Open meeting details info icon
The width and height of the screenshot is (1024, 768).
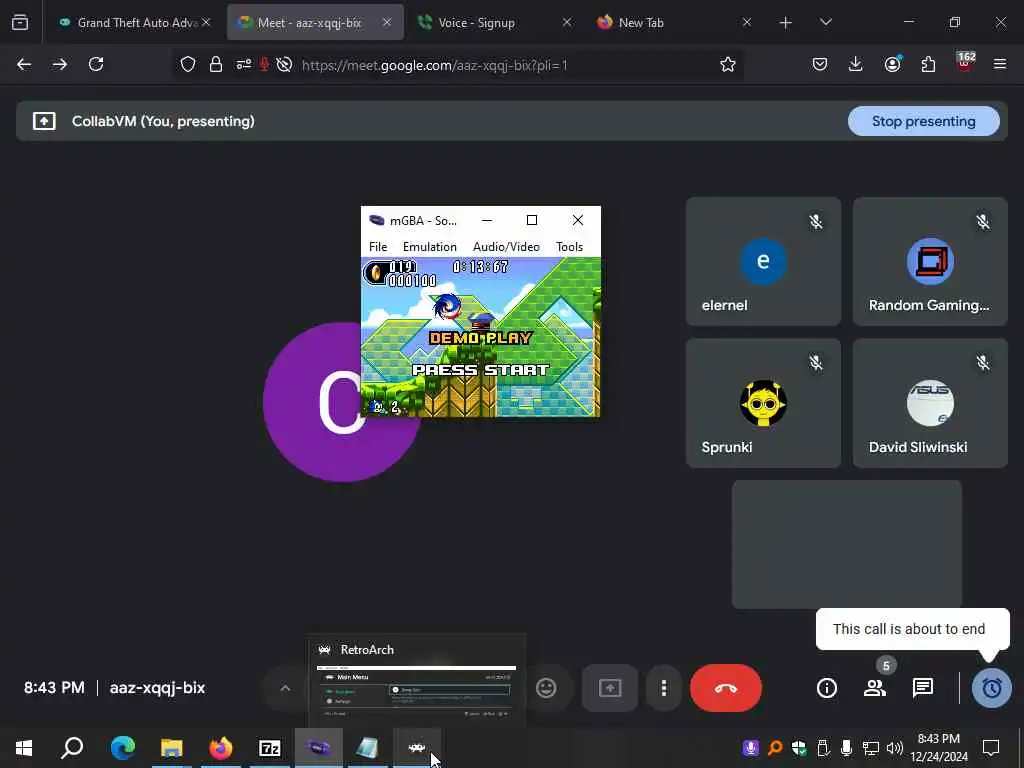(x=827, y=688)
